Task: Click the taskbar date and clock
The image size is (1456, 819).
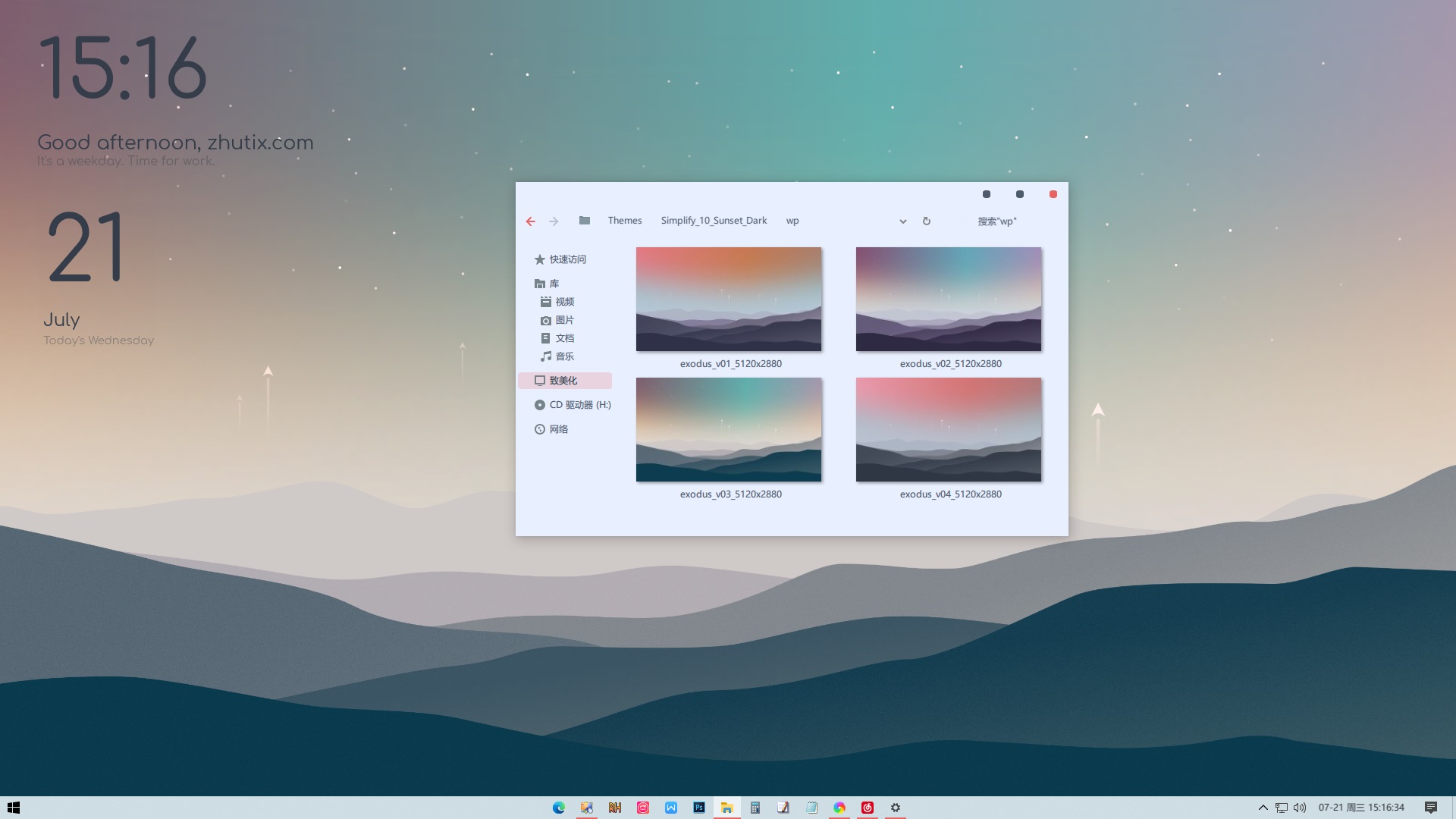Action: pos(1361,808)
